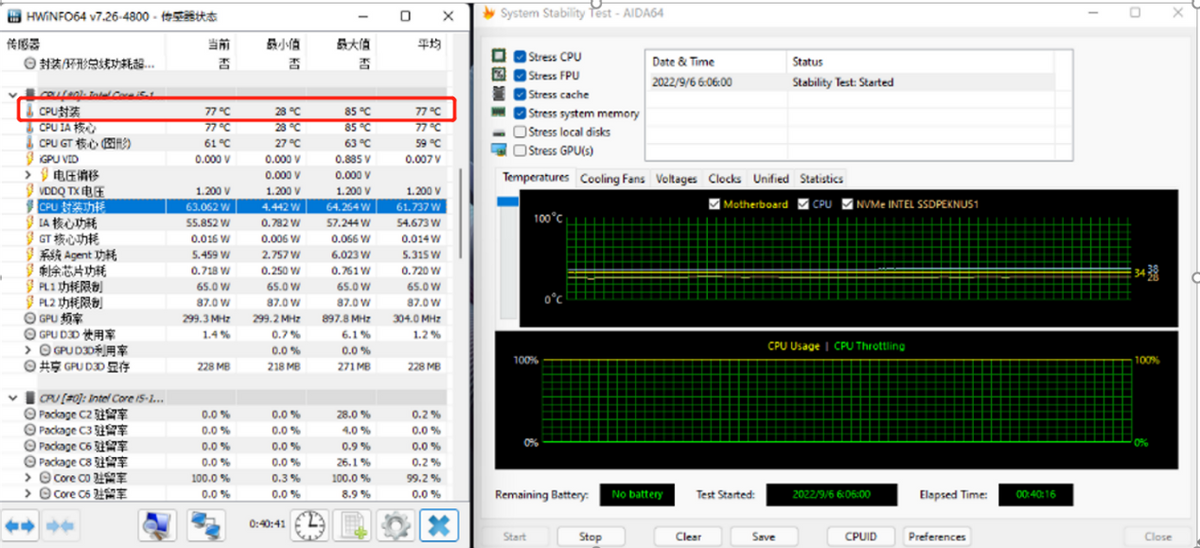Expand the Core C0 驻留率 row
The width and height of the screenshot is (1200, 548).
(x=29, y=478)
